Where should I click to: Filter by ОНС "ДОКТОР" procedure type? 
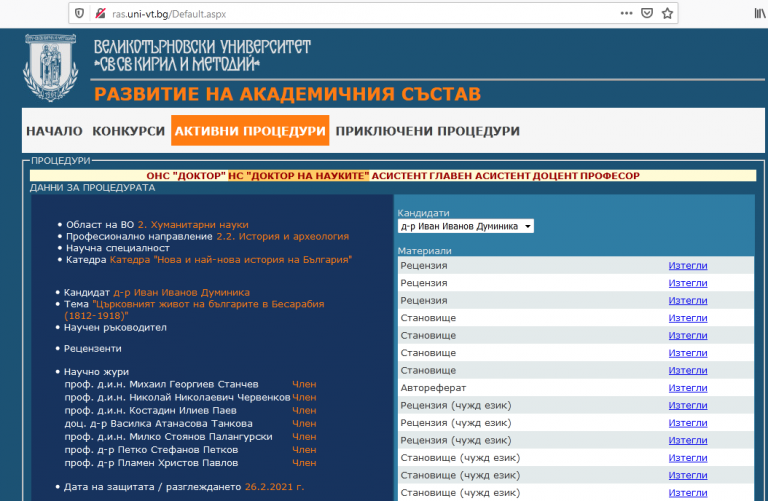[x=185, y=175]
